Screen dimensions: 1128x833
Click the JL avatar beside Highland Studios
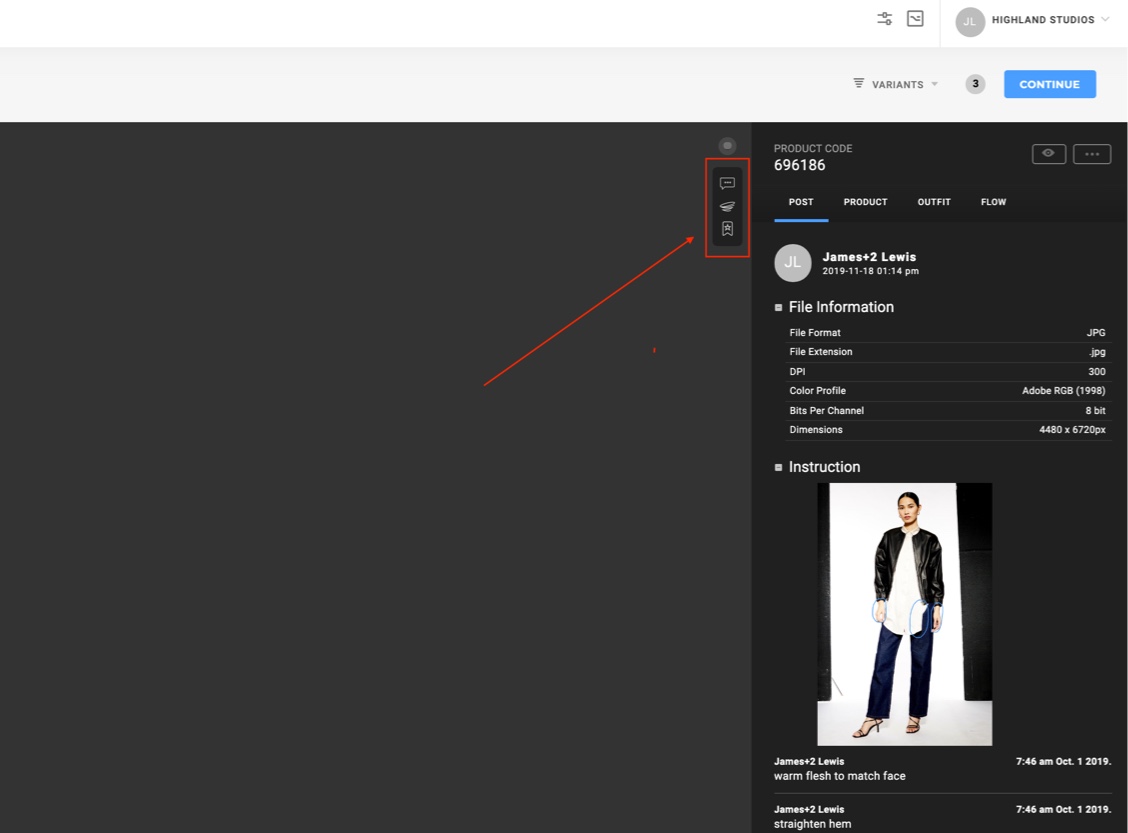[x=970, y=22]
